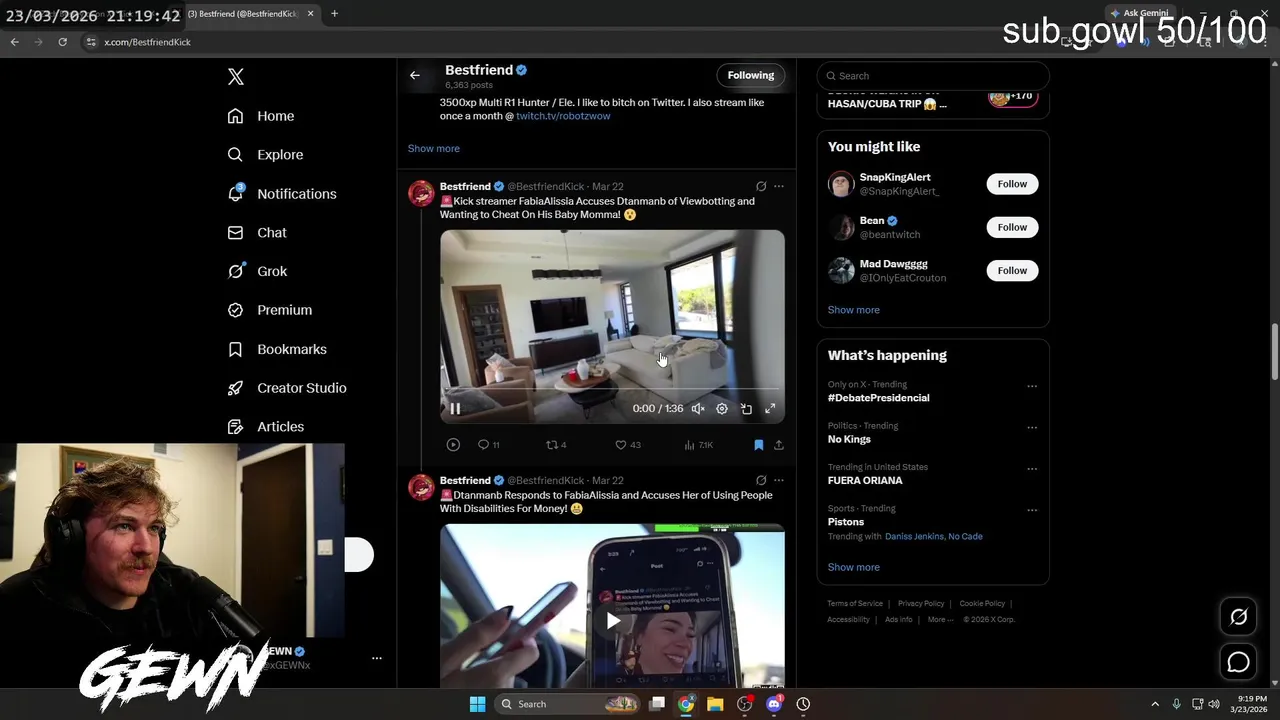This screenshot has width=1280, height=720.
Task: Open Bookmarks in sidebar
Action: [277, 349]
